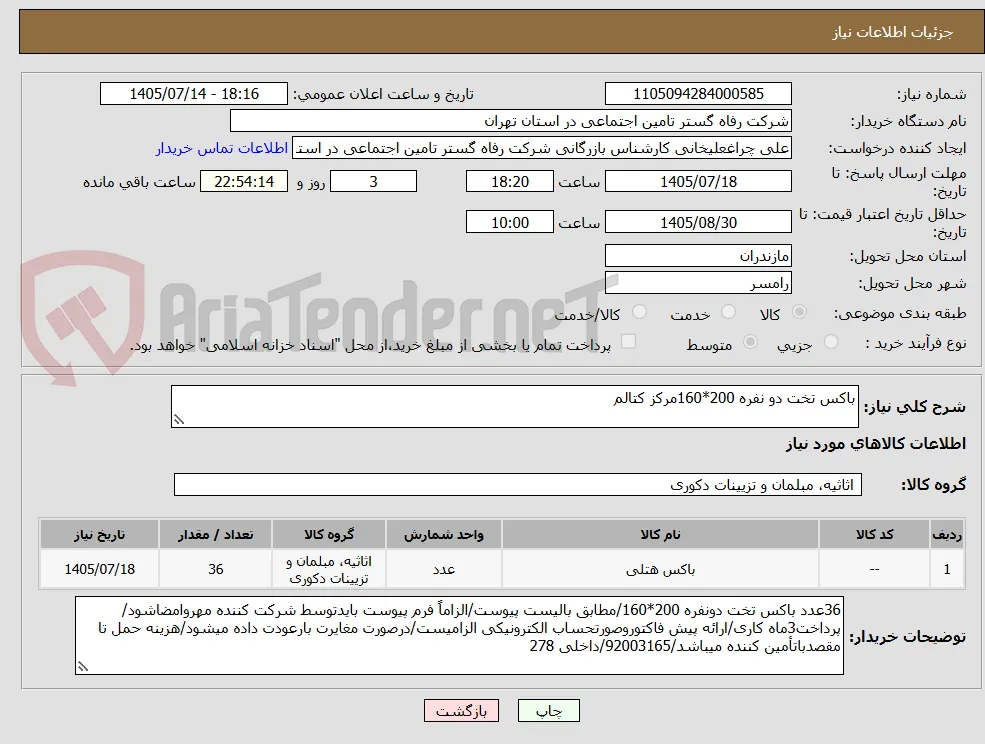Click the بازگشت (back) button
Image resolution: width=985 pixels, height=744 pixels.
pos(461,711)
